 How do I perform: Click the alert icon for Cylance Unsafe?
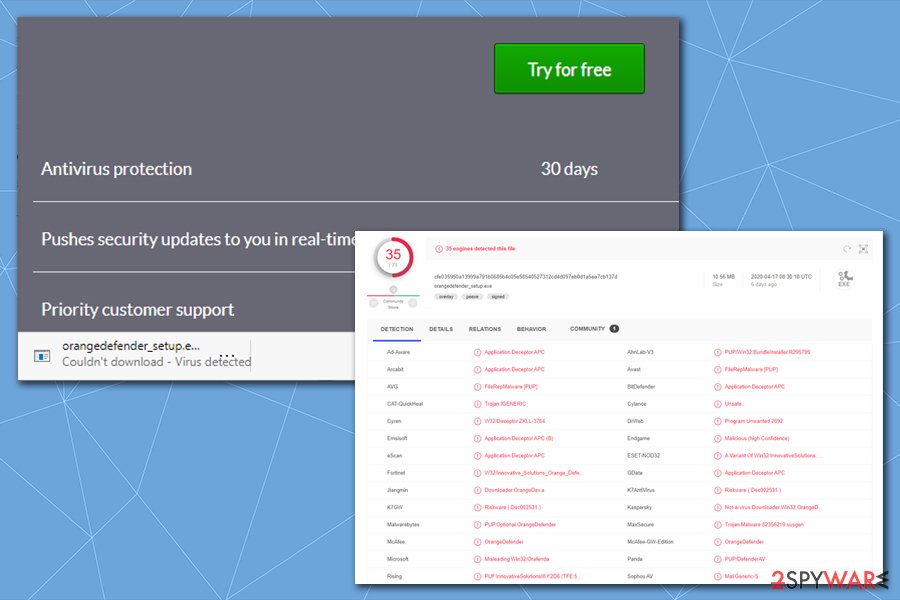717,404
